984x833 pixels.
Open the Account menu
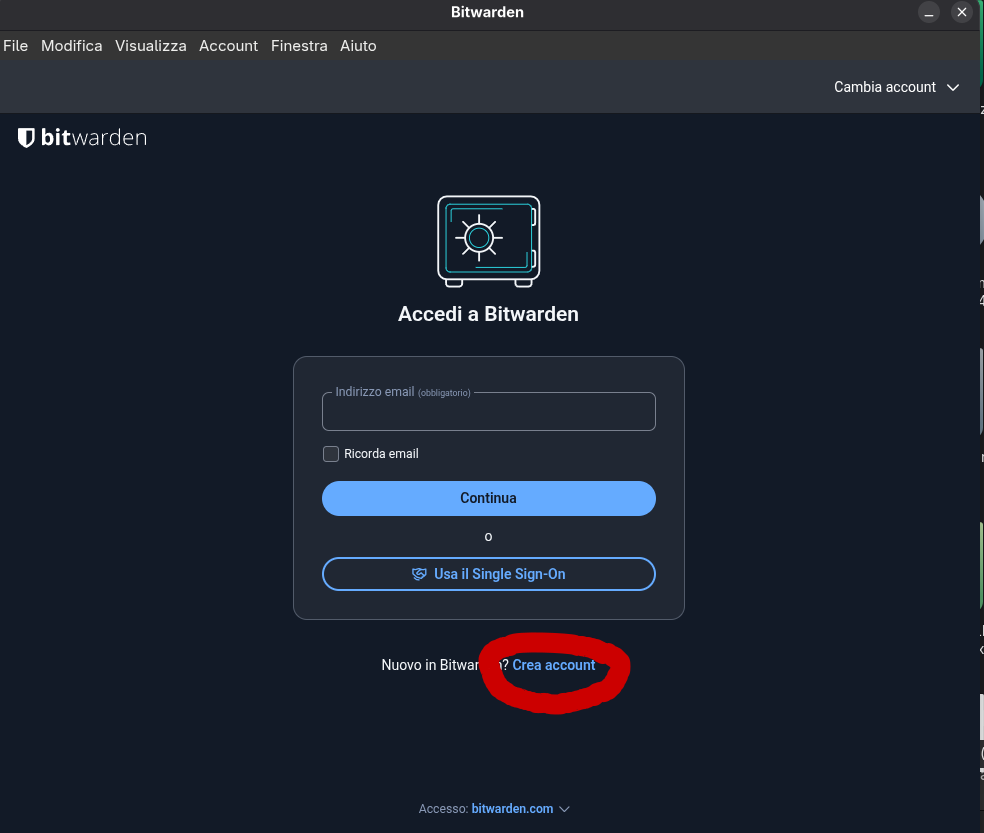[228, 46]
